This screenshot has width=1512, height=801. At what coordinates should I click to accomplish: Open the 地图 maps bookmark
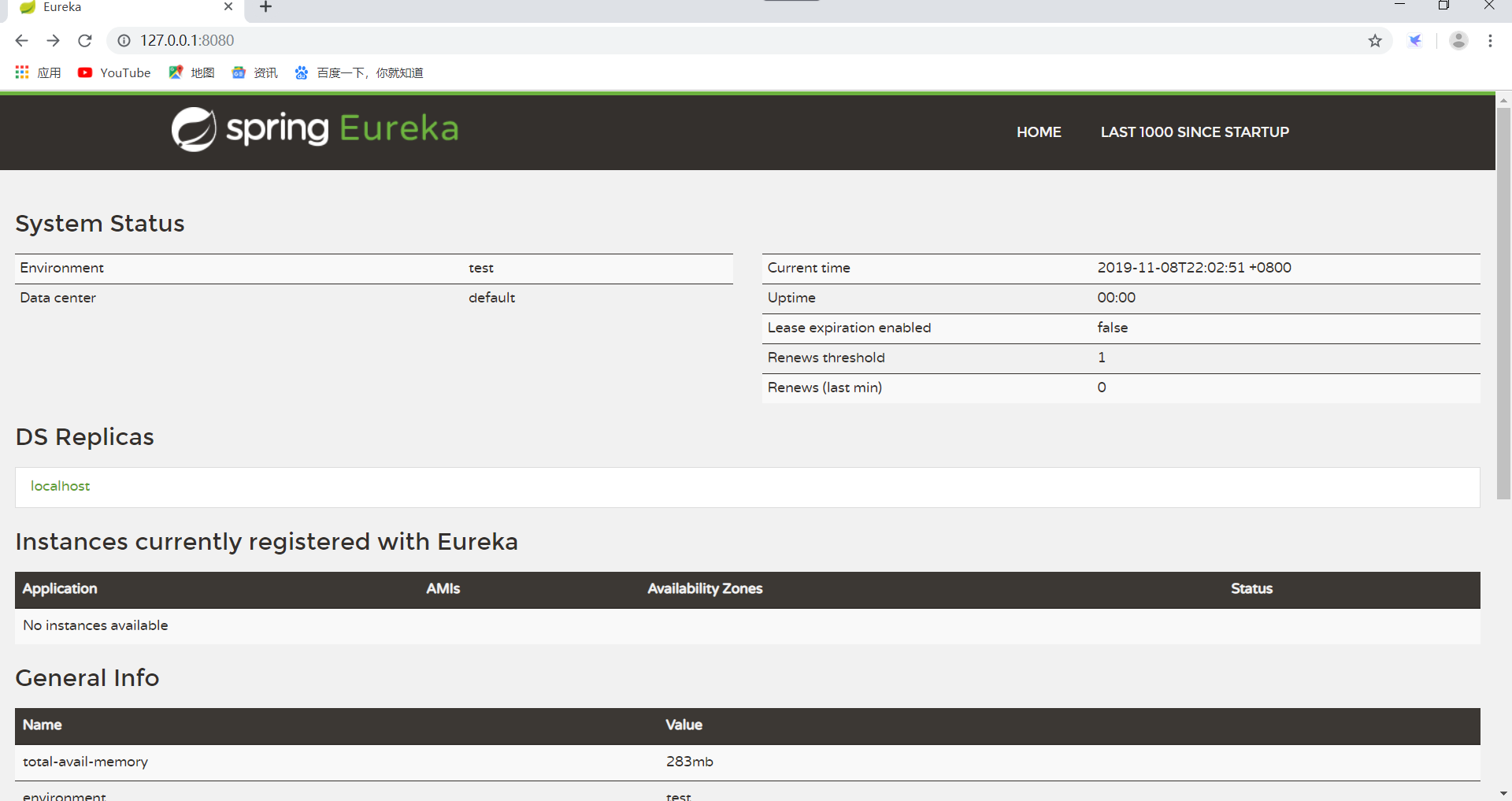[x=191, y=72]
